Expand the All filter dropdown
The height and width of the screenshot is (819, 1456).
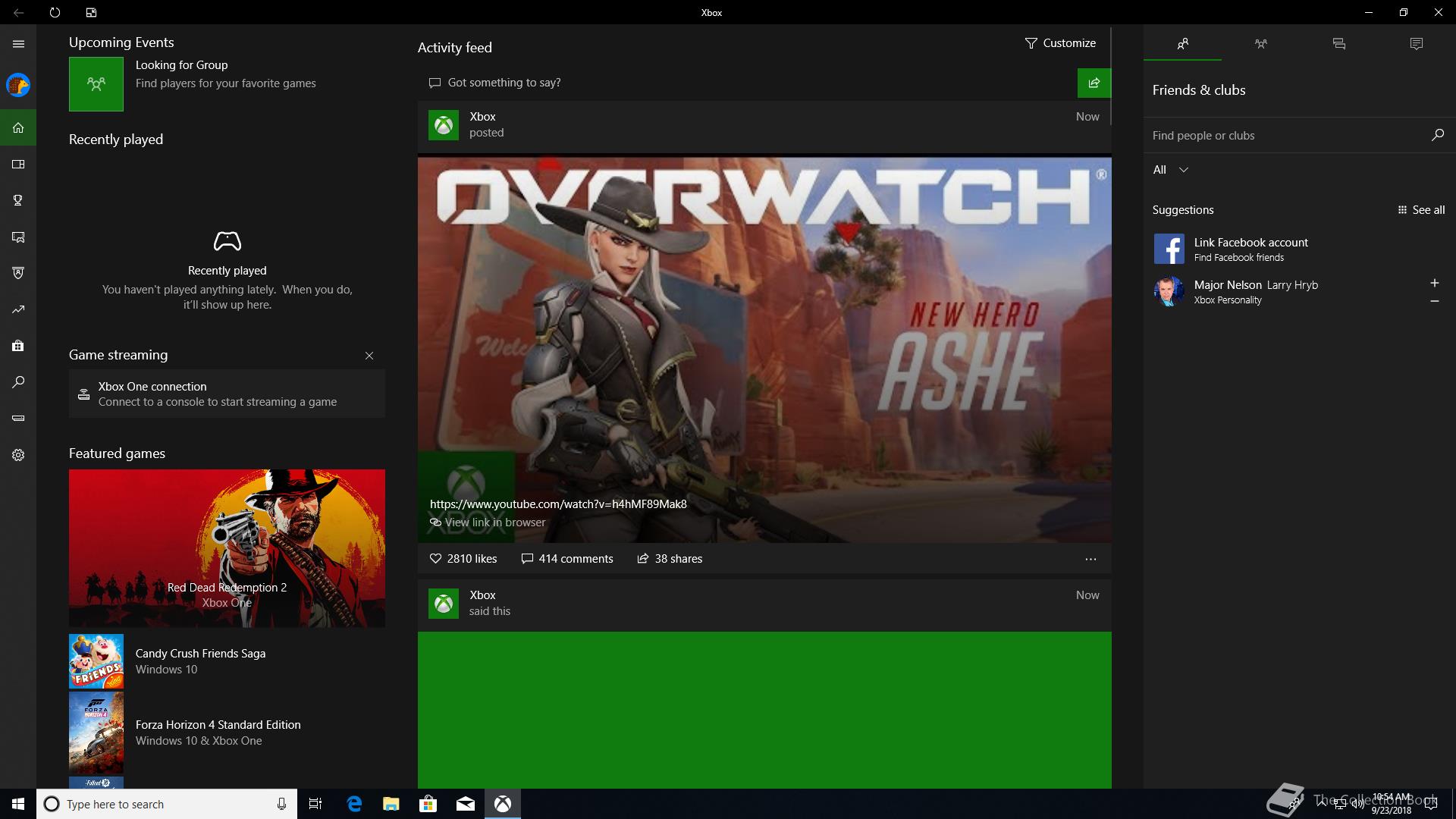click(1170, 170)
